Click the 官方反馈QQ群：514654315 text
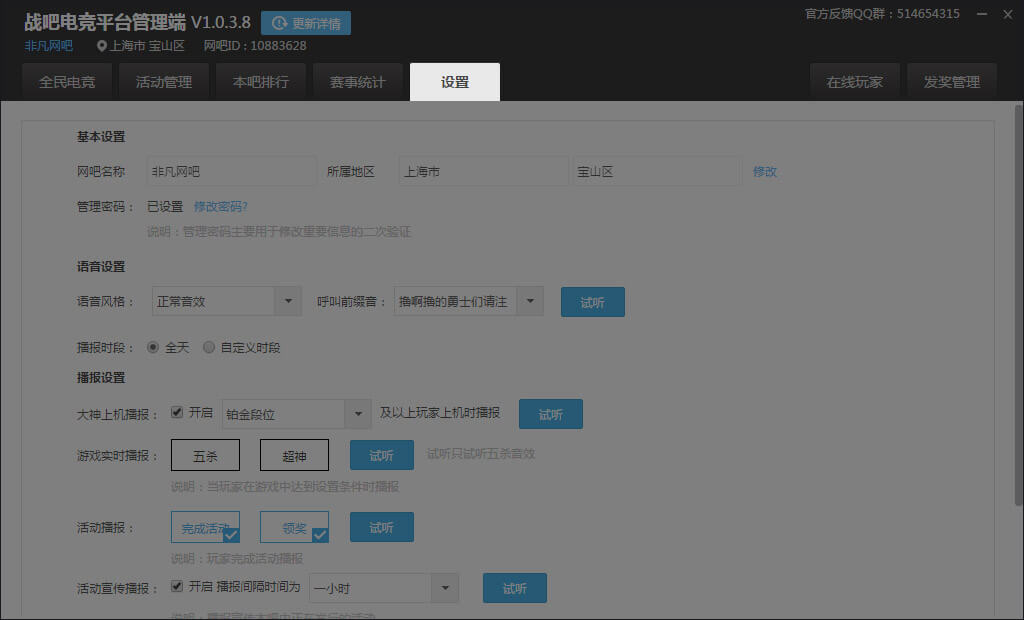 click(x=882, y=14)
